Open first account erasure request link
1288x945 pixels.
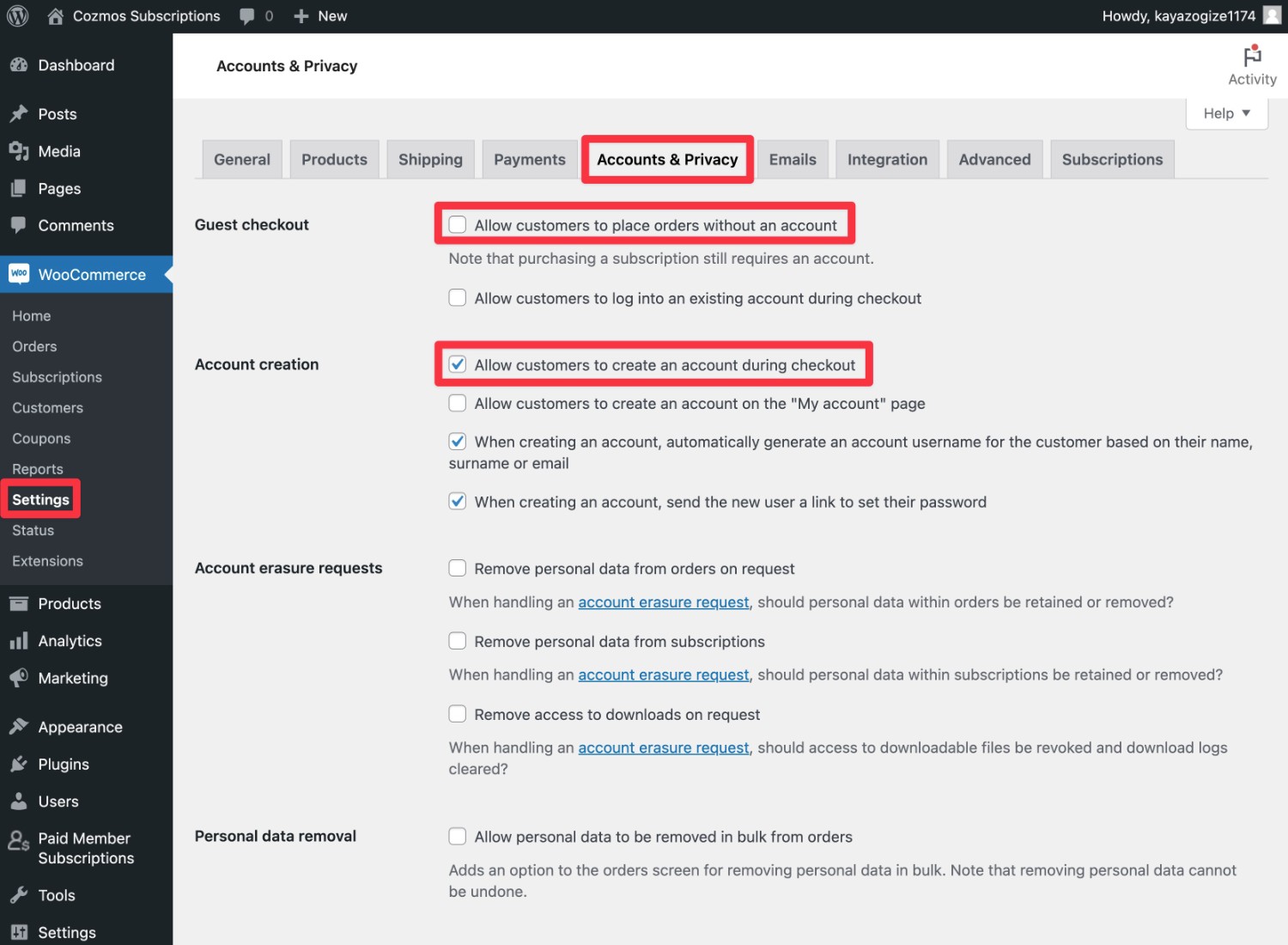[x=663, y=602]
